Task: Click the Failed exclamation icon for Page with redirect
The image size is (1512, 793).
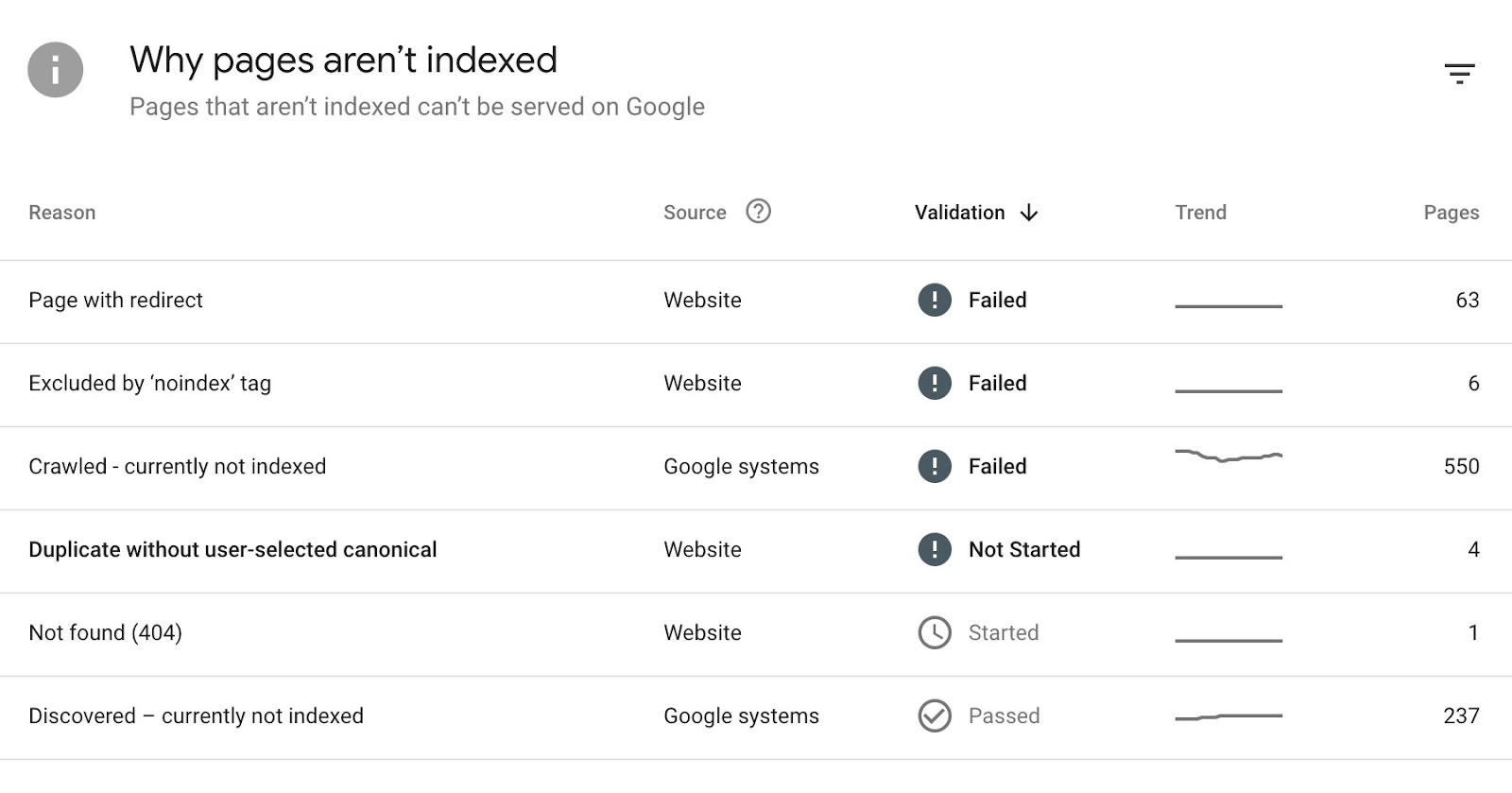Action: [935, 300]
